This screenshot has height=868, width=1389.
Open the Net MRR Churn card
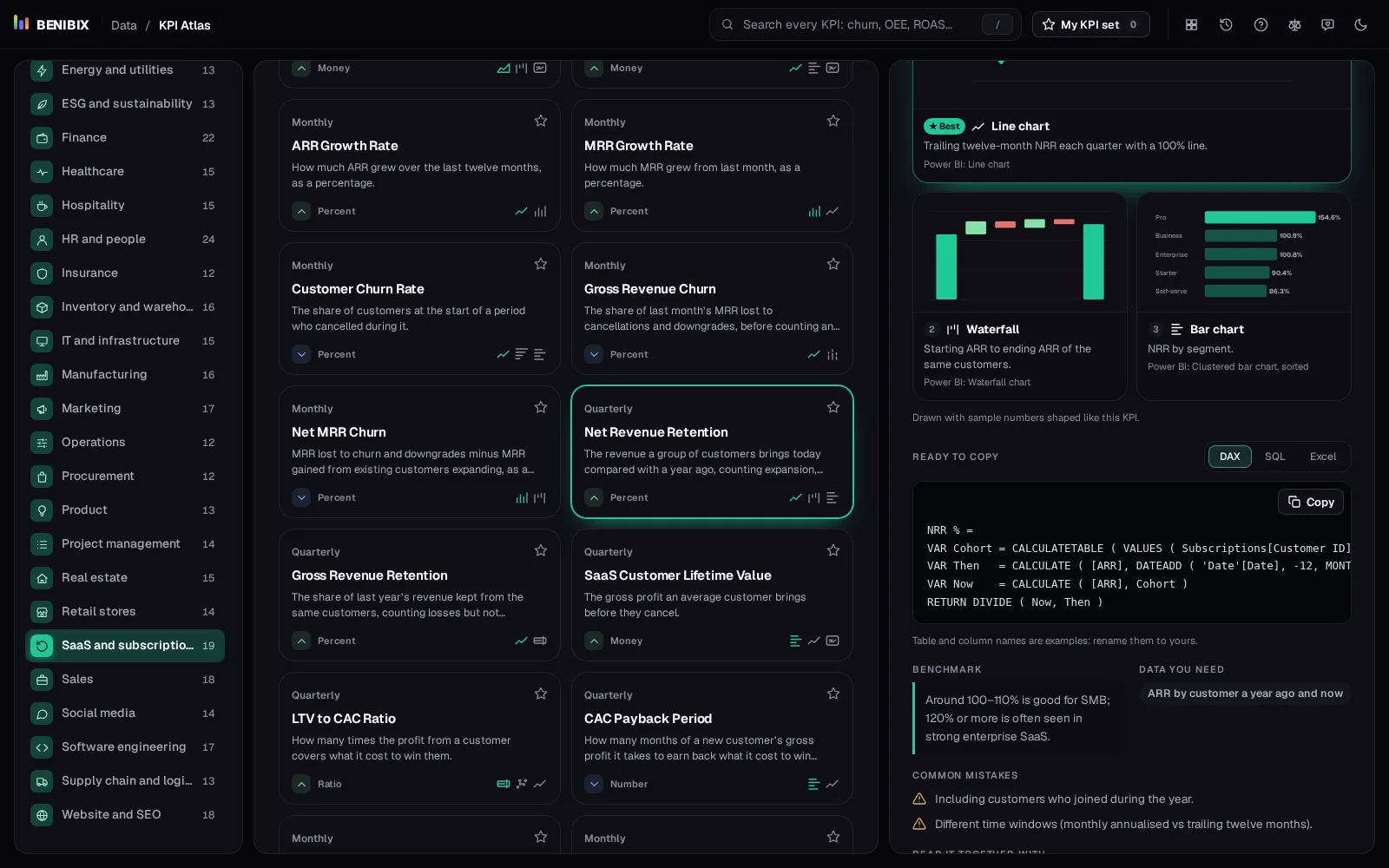(419, 452)
